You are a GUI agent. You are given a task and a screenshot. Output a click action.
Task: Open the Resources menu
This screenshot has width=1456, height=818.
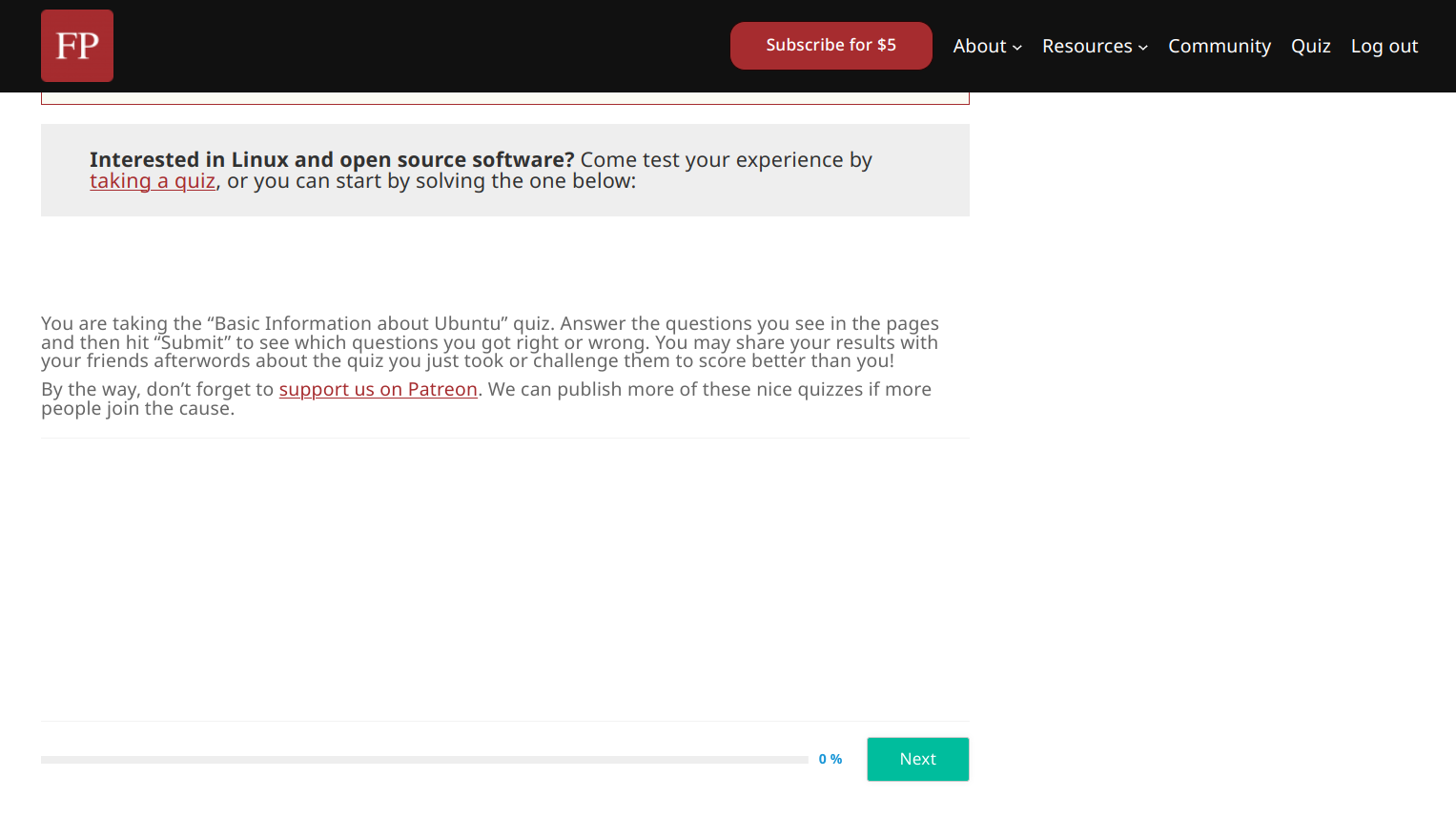(1086, 46)
